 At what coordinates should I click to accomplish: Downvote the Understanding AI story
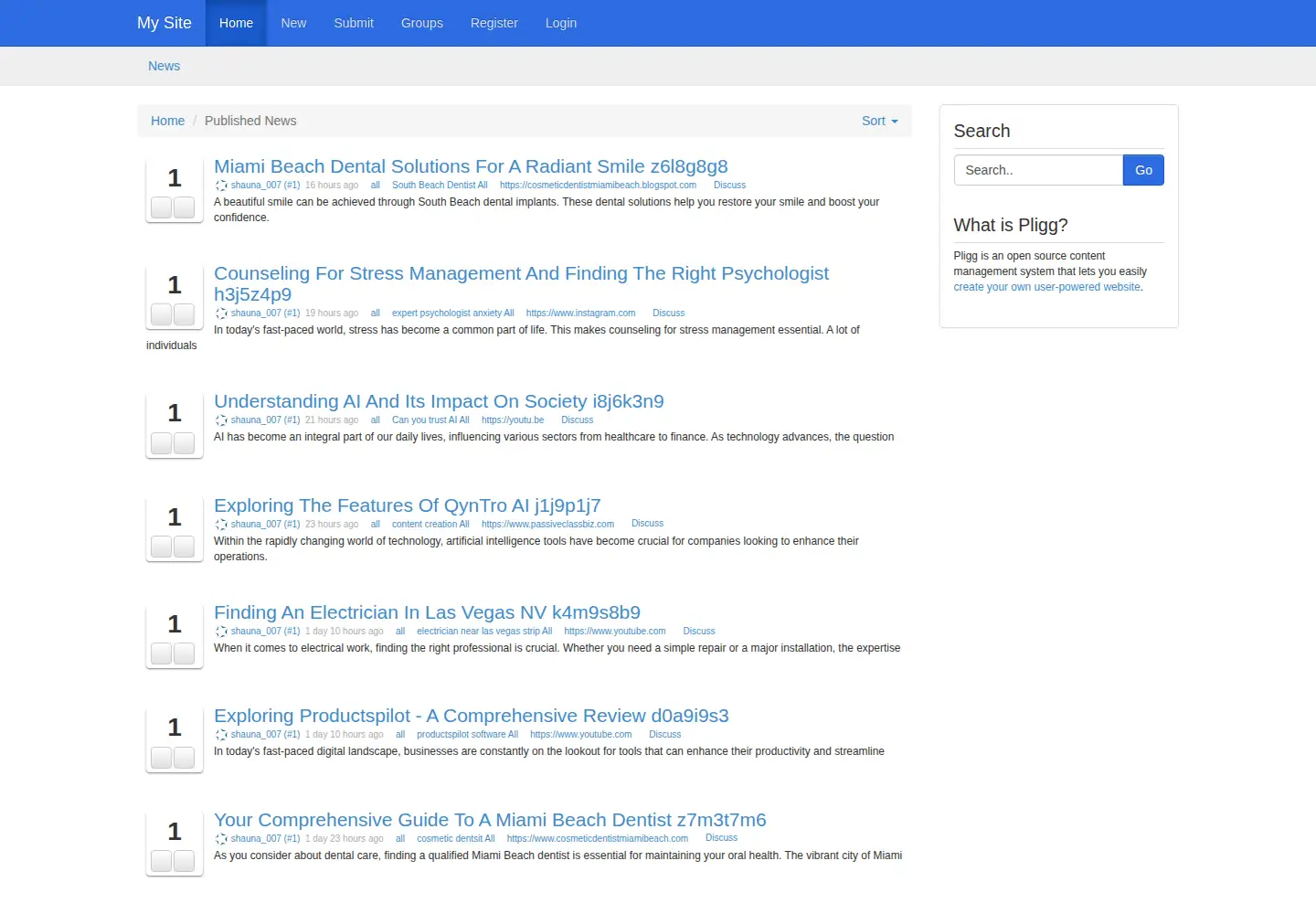click(x=184, y=443)
